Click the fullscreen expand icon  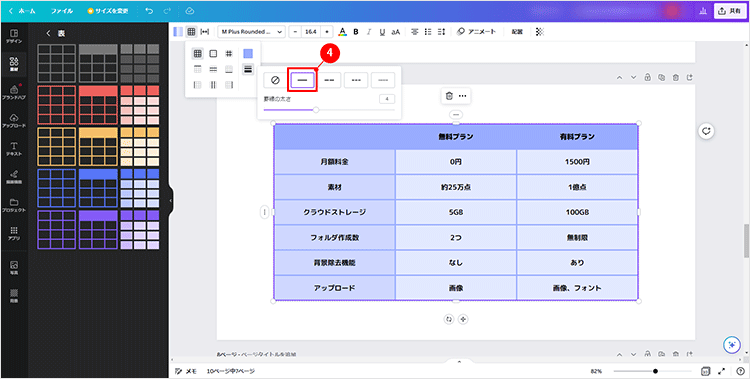point(722,371)
